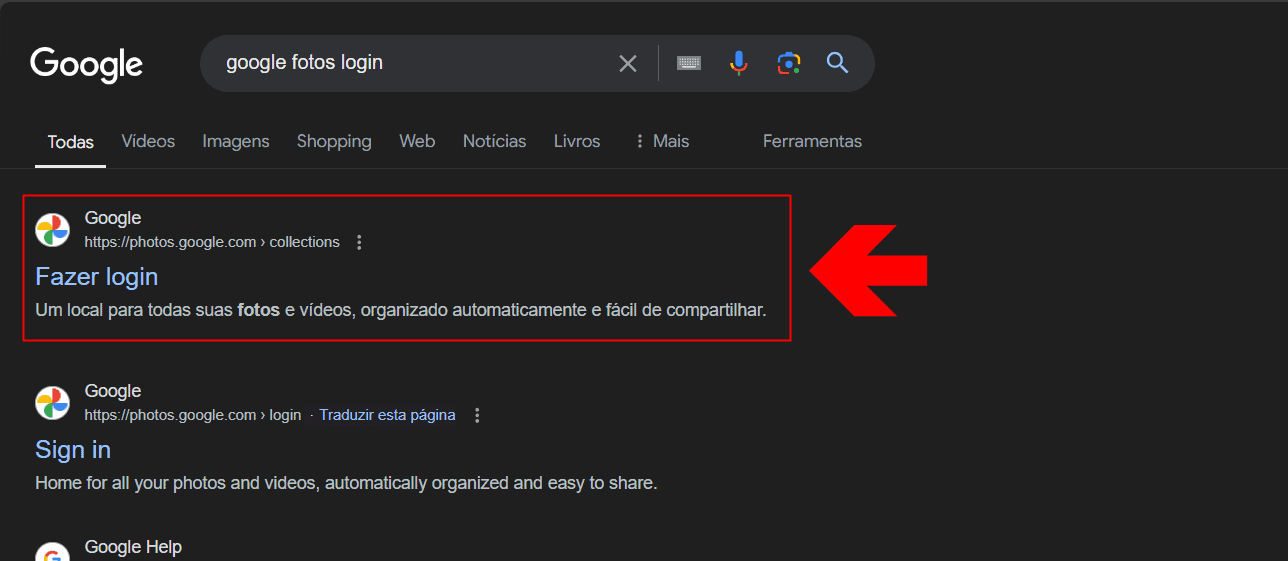Open the Shopping tab

334,141
